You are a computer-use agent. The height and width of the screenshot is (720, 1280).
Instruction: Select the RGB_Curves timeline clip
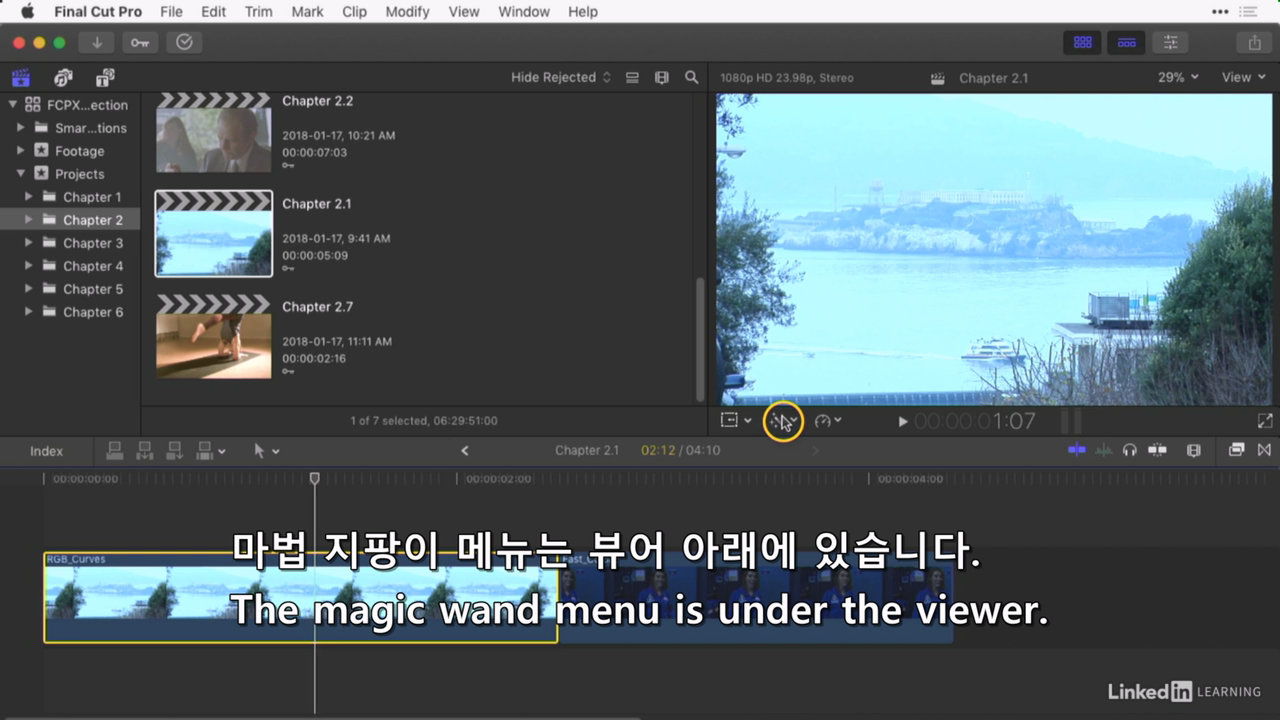pyautogui.click(x=300, y=597)
